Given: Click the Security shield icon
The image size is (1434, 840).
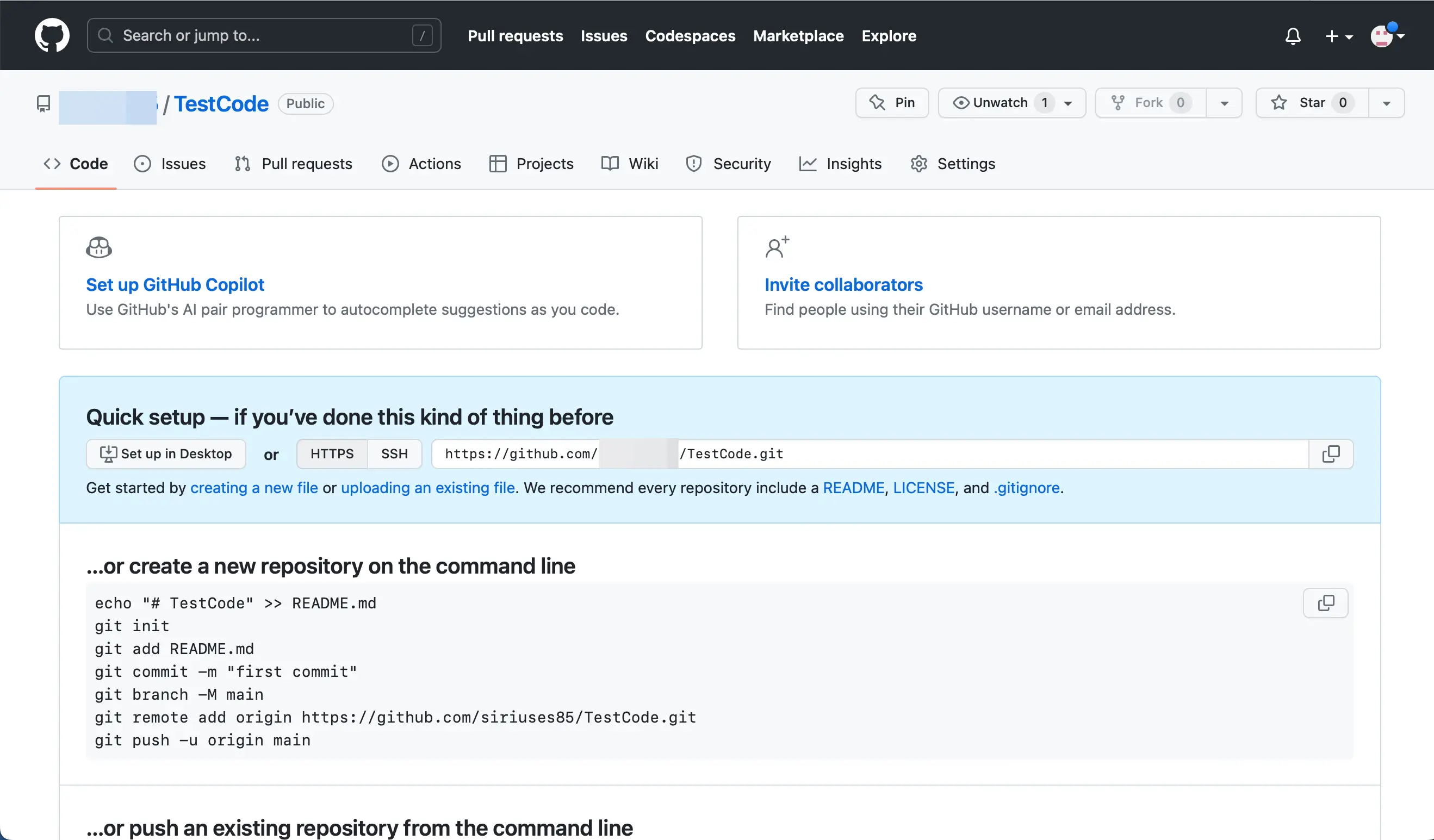Looking at the screenshot, I should pyautogui.click(x=694, y=163).
